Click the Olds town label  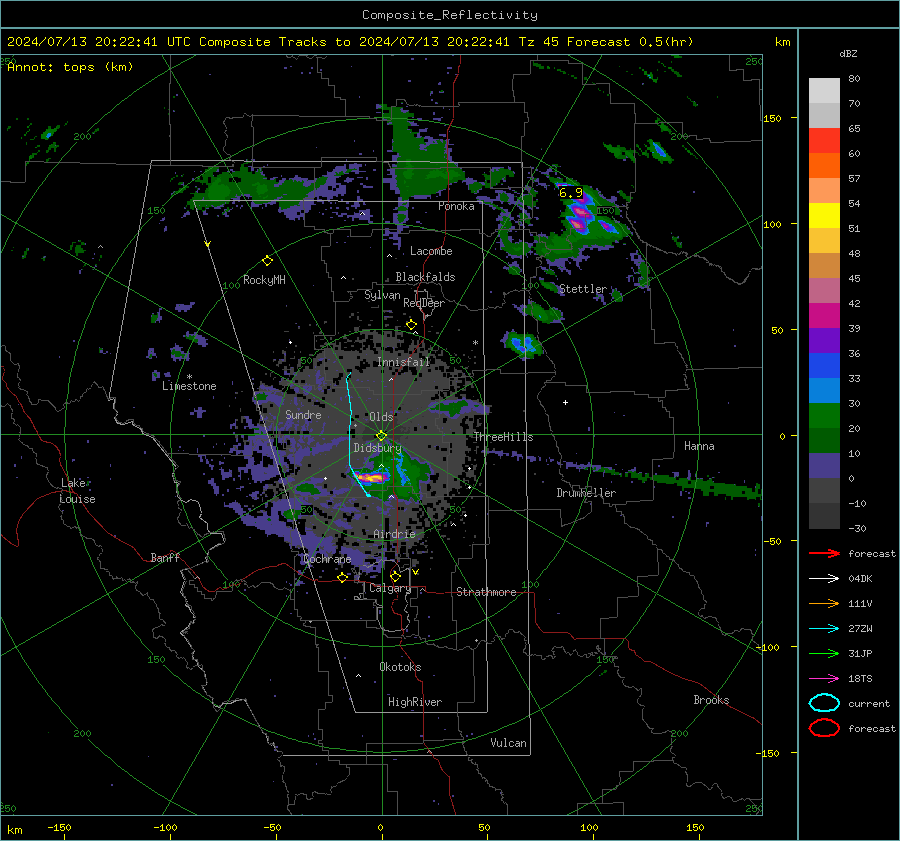click(x=381, y=417)
